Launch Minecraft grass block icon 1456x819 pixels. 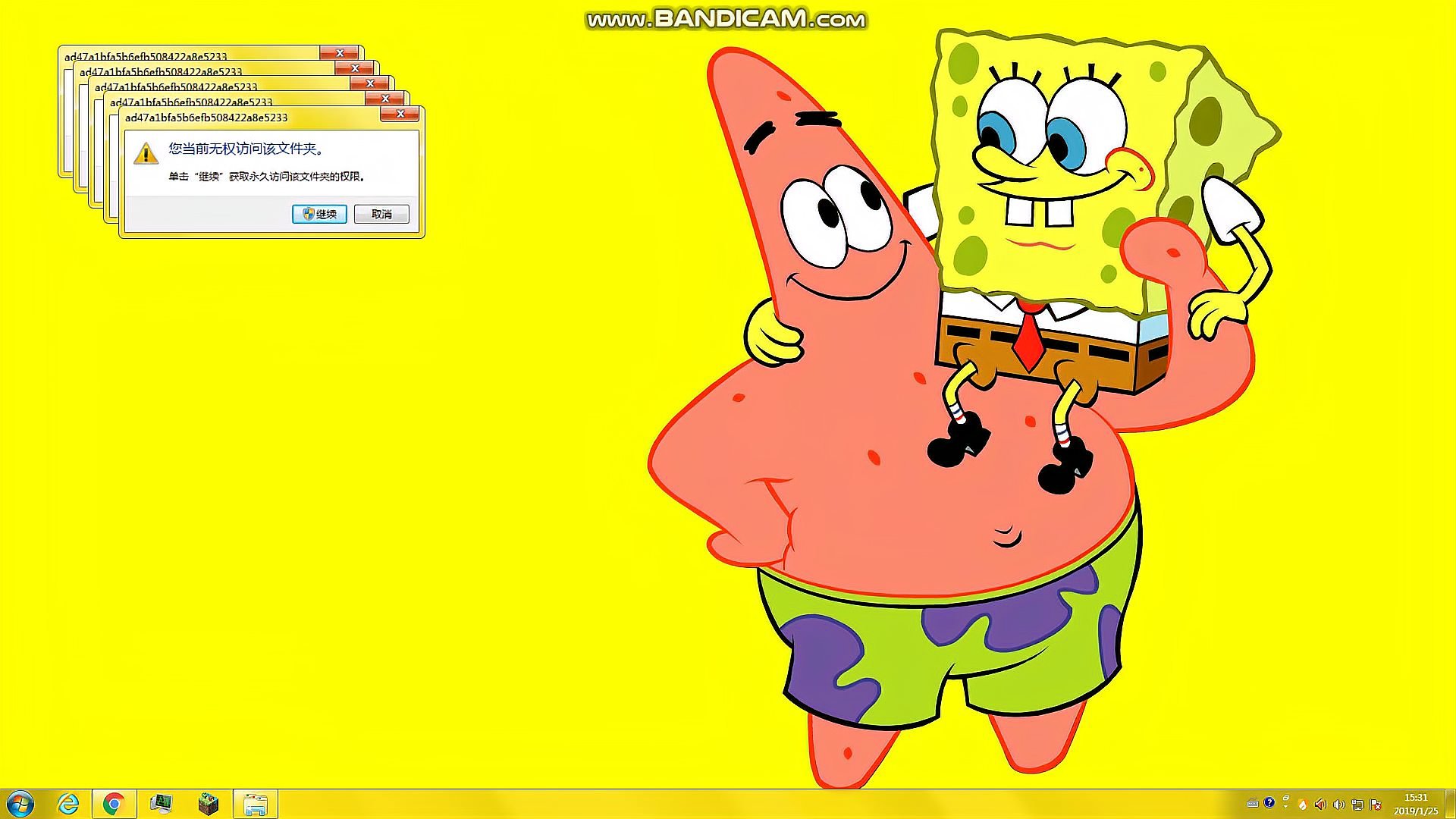click(x=208, y=804)
